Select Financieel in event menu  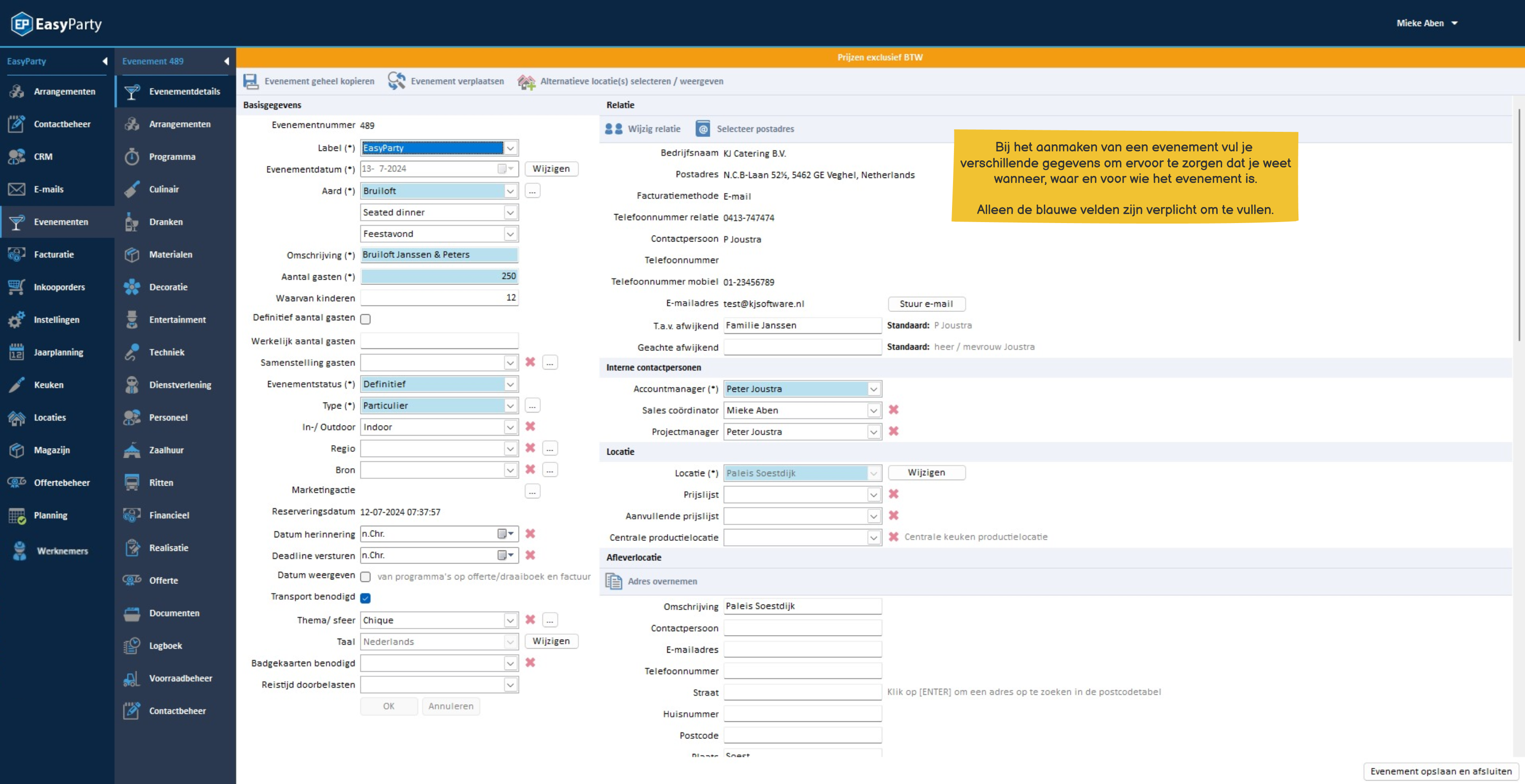tap(175, 515)
